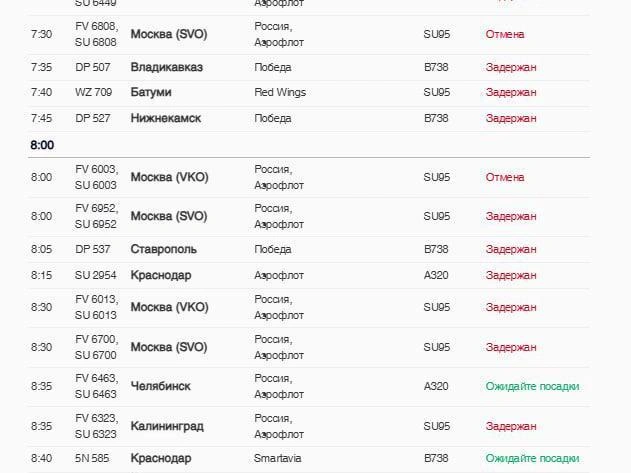
Task: Click Ожидайте посадки status for the Челябинск flight
Action: click(x=532, y=386)
